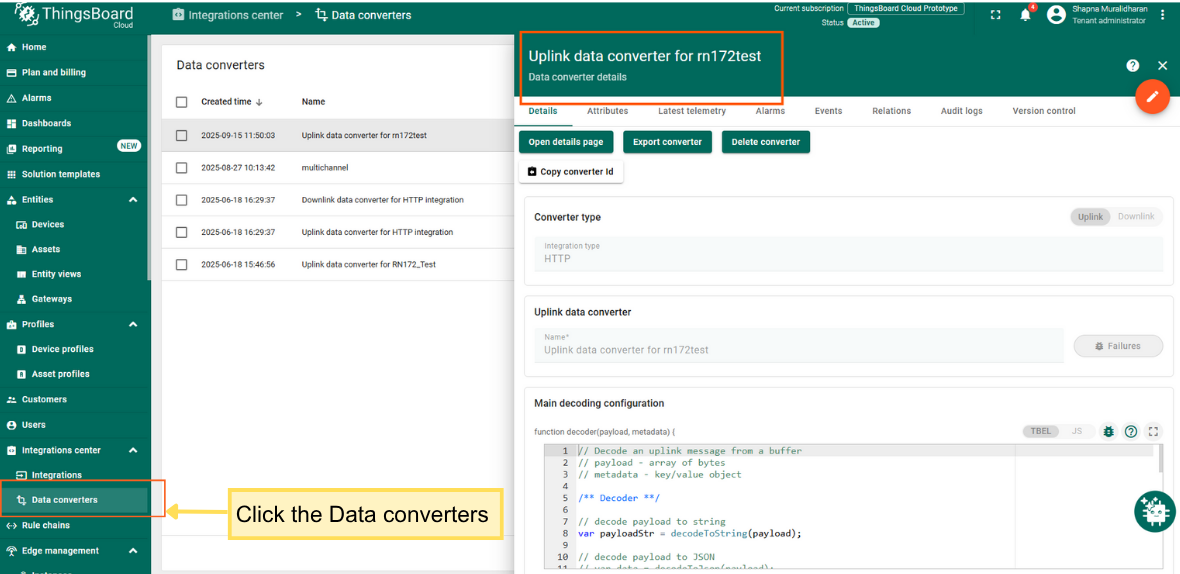Select all converters with header checkbox
Image resolution: width=1180 pixels, height=574 pixels.
coord(182,102)
